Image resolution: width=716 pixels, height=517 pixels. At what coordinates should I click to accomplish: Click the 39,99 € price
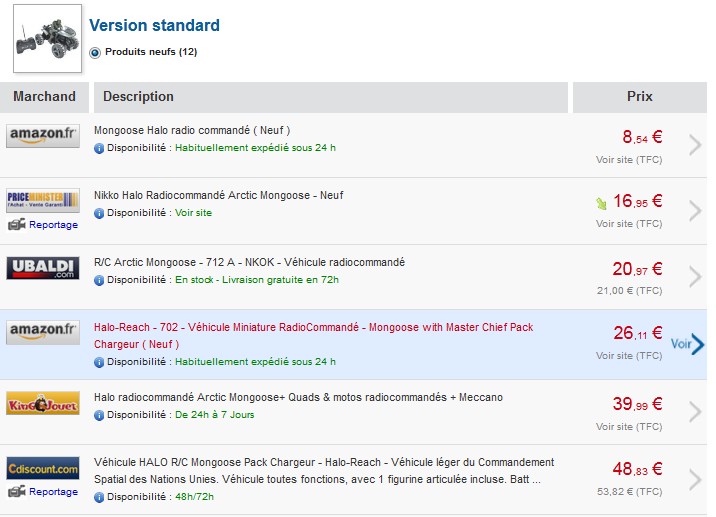tap(637, 404)
